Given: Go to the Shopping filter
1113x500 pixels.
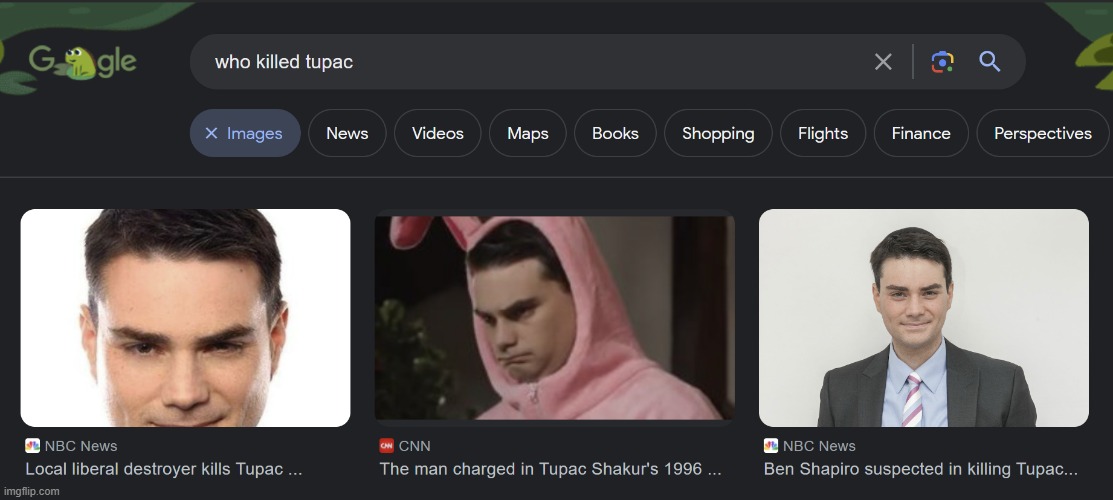Looking at the screenshot, I should [718, 134].
